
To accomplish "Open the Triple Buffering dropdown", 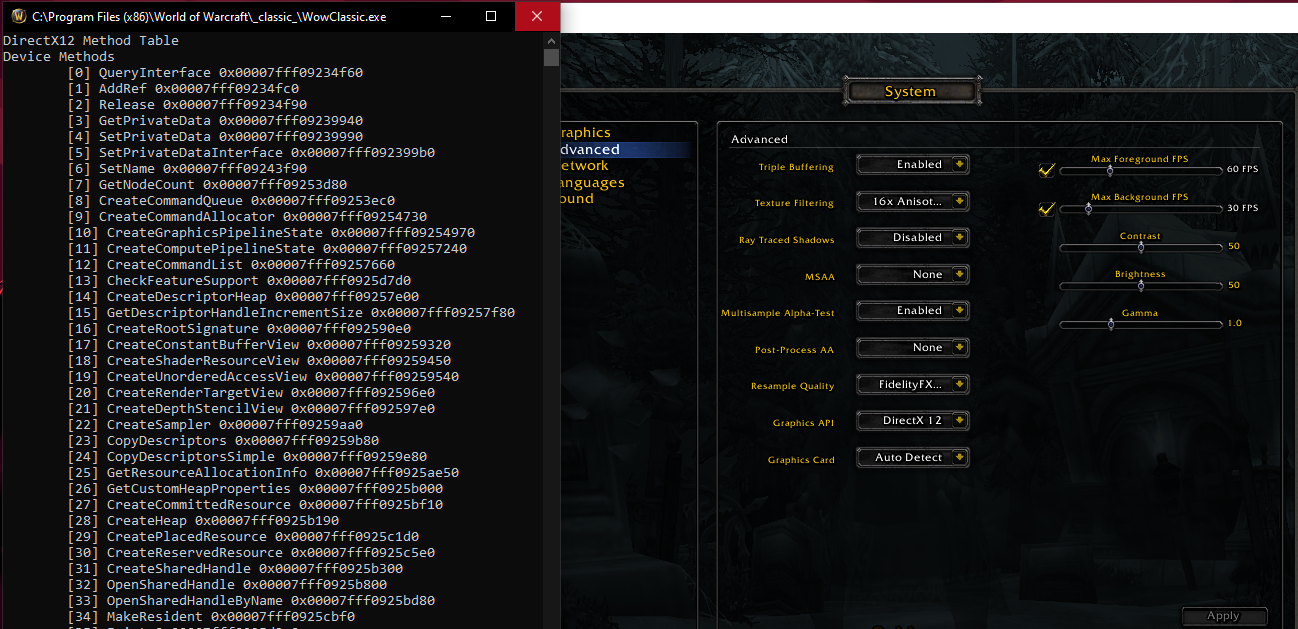I will pos(911,164).
